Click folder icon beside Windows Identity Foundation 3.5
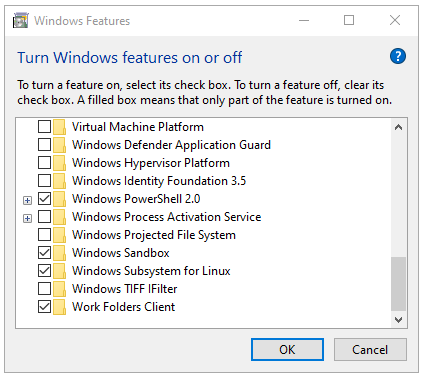This screenshot has width=423, height=378. click(59, 181)
